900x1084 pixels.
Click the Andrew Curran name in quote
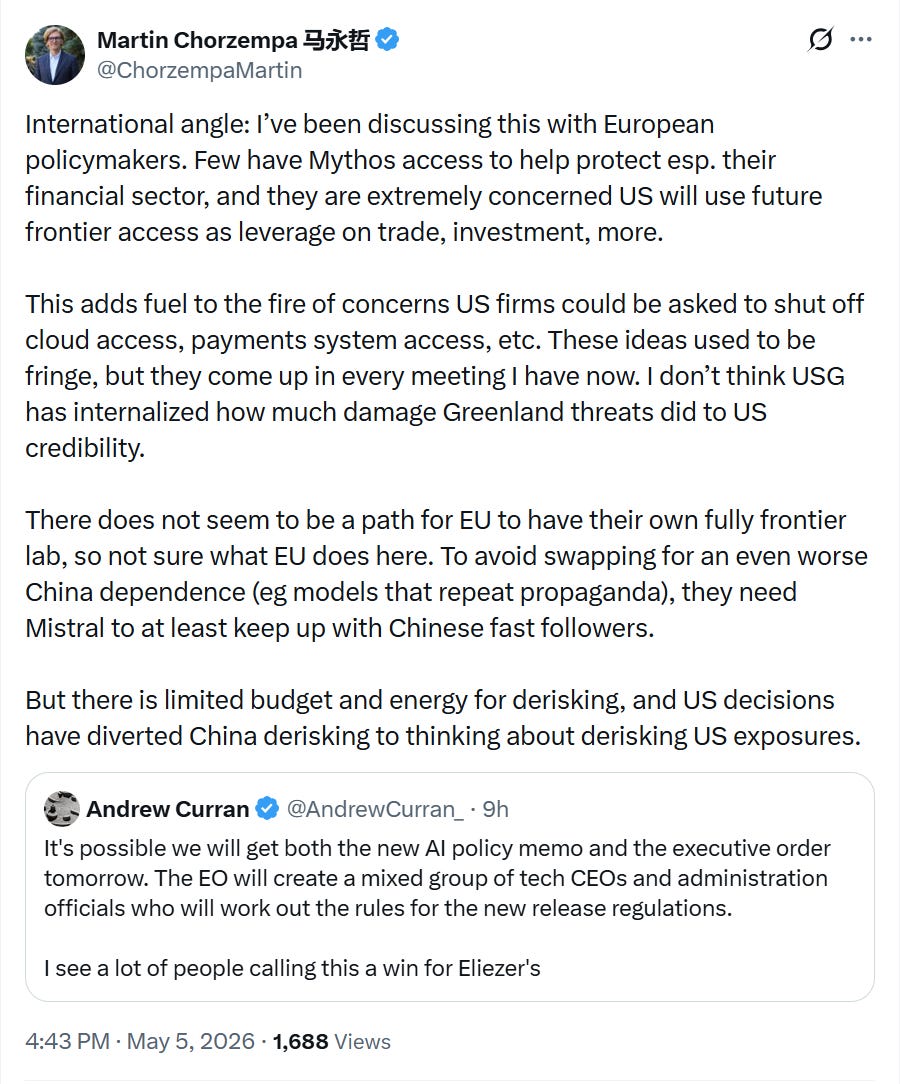(167, 809)
